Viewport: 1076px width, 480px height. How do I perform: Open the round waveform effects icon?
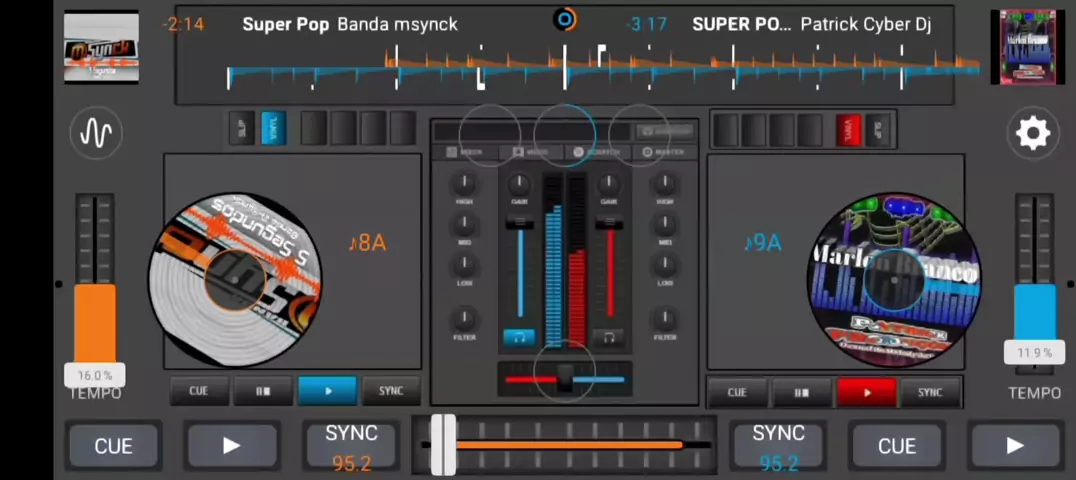pyautogui.click(x=96, y=133)
